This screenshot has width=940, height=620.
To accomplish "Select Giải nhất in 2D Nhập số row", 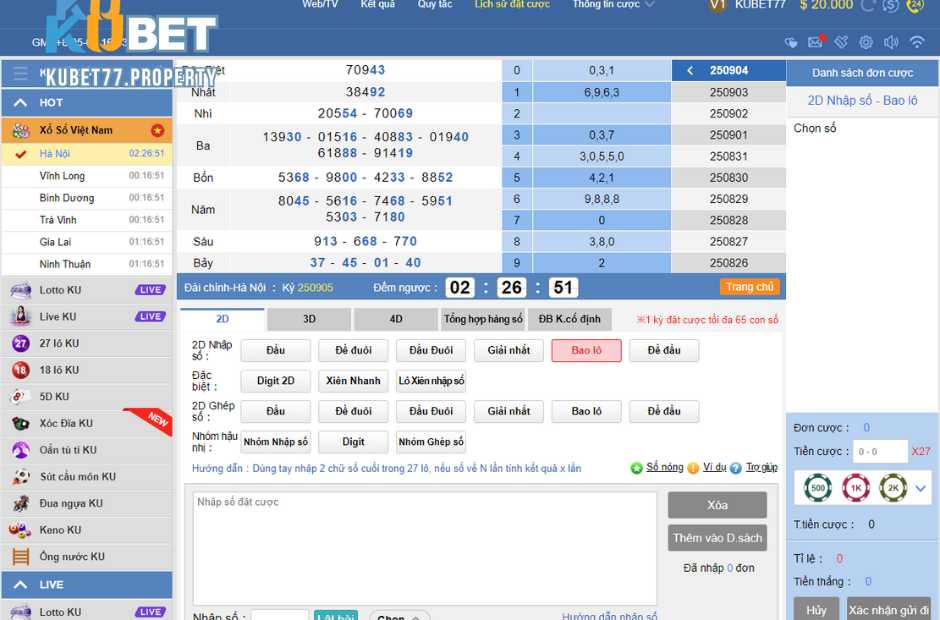I will [x=508, y=350].
